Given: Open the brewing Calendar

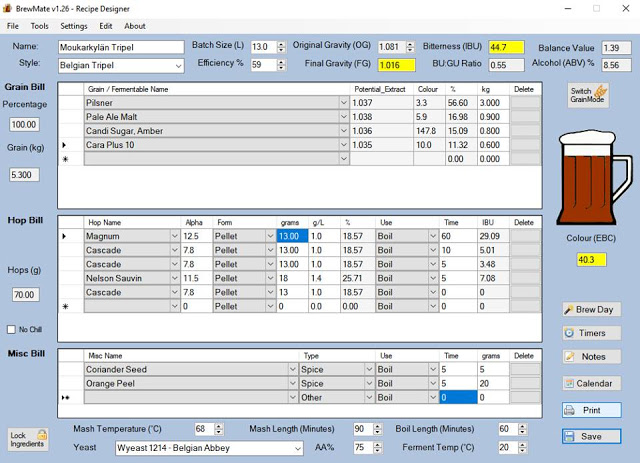Looking at the screenshot, I should click(x=591, y=383).
